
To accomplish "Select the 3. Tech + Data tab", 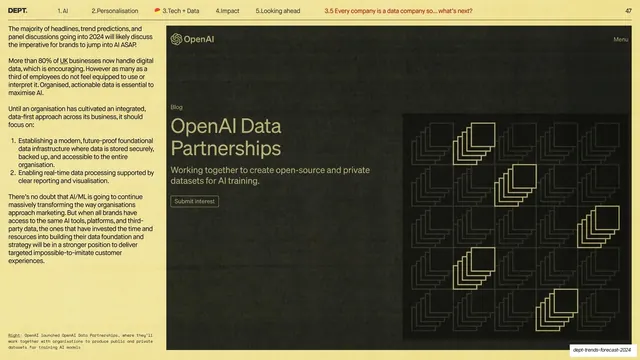I will (x=180, y=11).
